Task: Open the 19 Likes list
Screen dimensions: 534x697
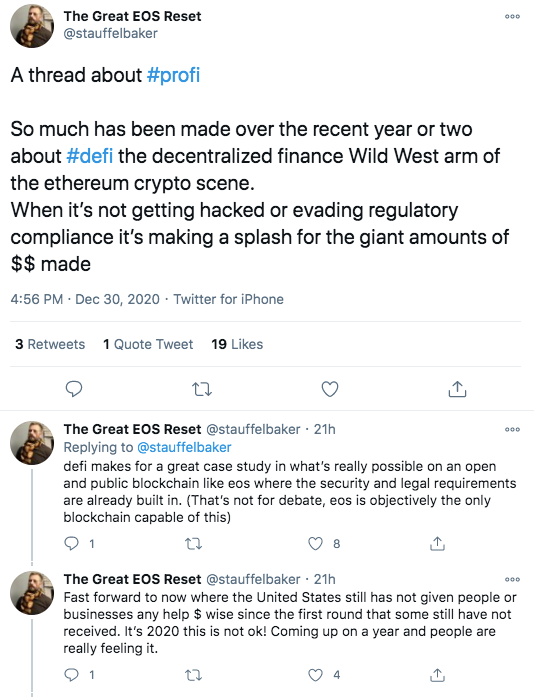Action: pos(237,344)
